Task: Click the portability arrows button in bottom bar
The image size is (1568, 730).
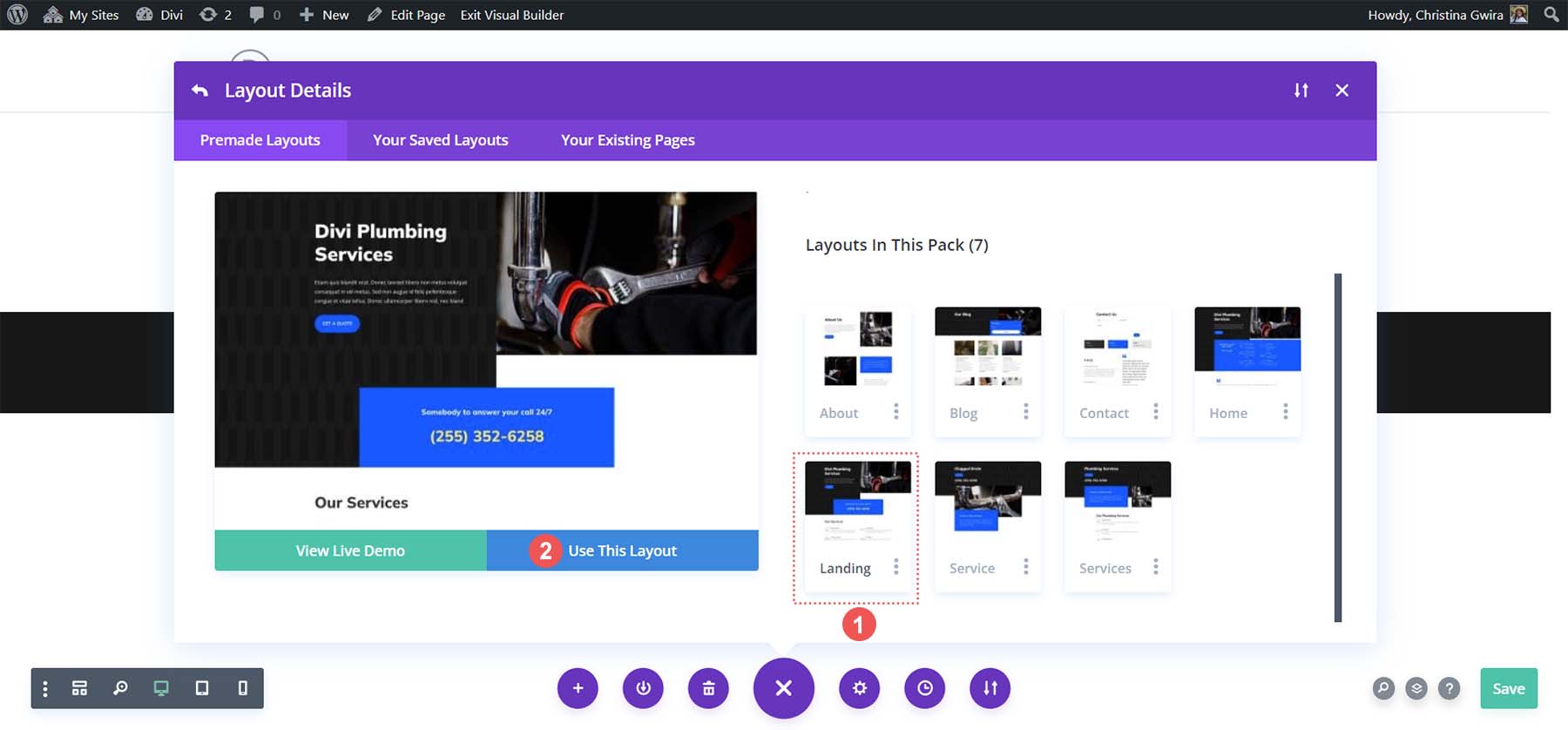Action: tap(990, 688)
